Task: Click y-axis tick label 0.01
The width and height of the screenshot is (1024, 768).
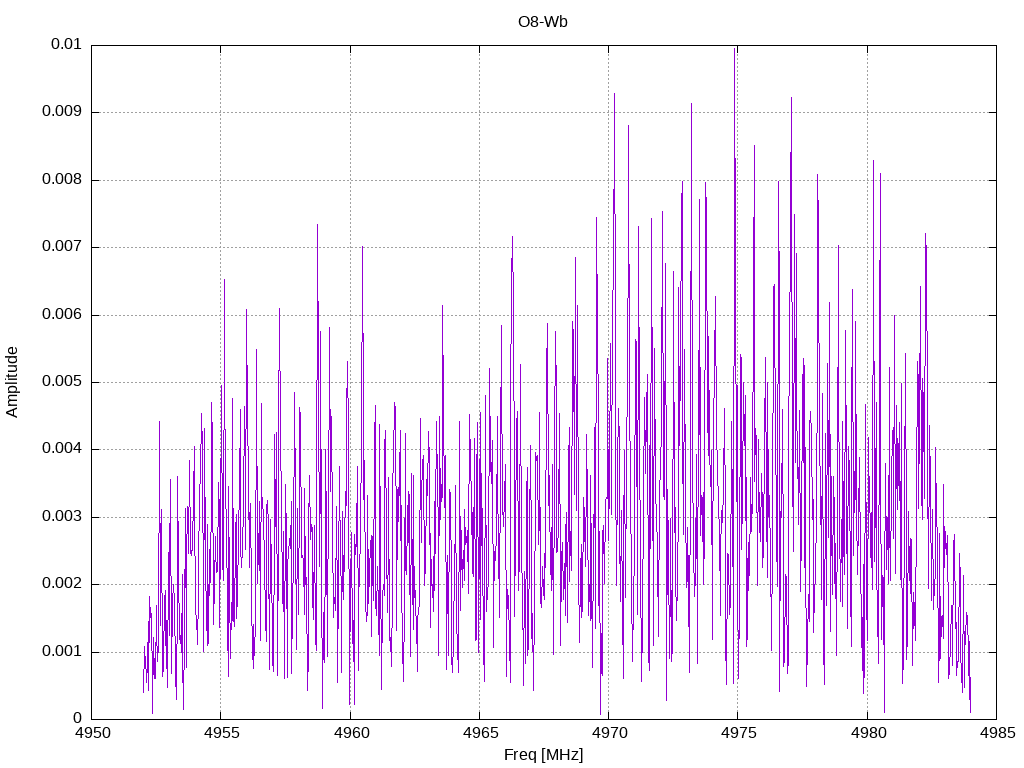Action: 67,44
